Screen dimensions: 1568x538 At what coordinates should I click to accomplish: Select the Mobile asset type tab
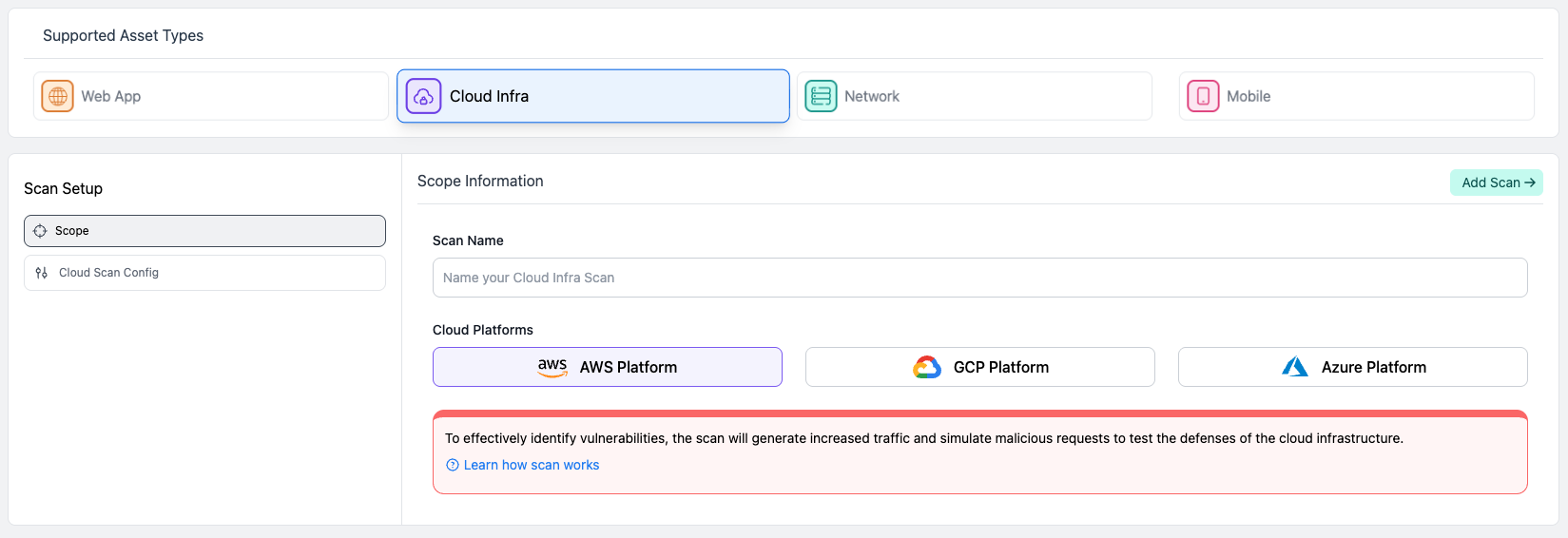[x=1356, y=96]
